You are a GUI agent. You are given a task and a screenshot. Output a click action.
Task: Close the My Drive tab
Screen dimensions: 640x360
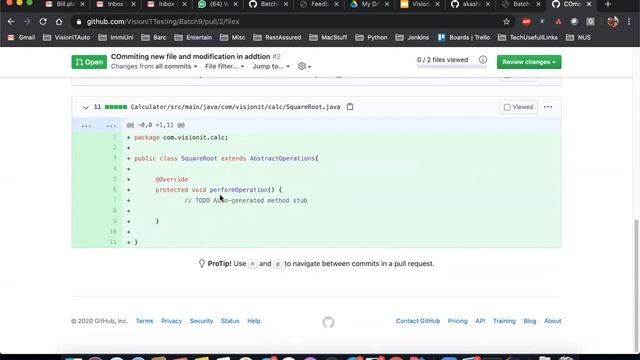[x=387, y=4]
